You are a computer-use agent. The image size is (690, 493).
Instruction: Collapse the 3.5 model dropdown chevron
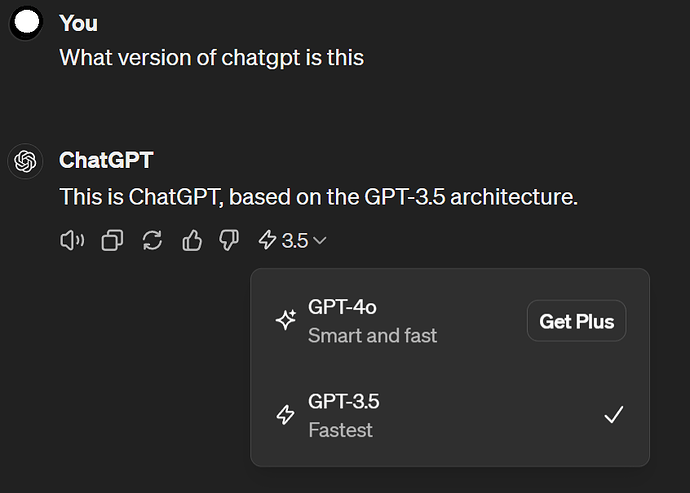tap(319, 241)
